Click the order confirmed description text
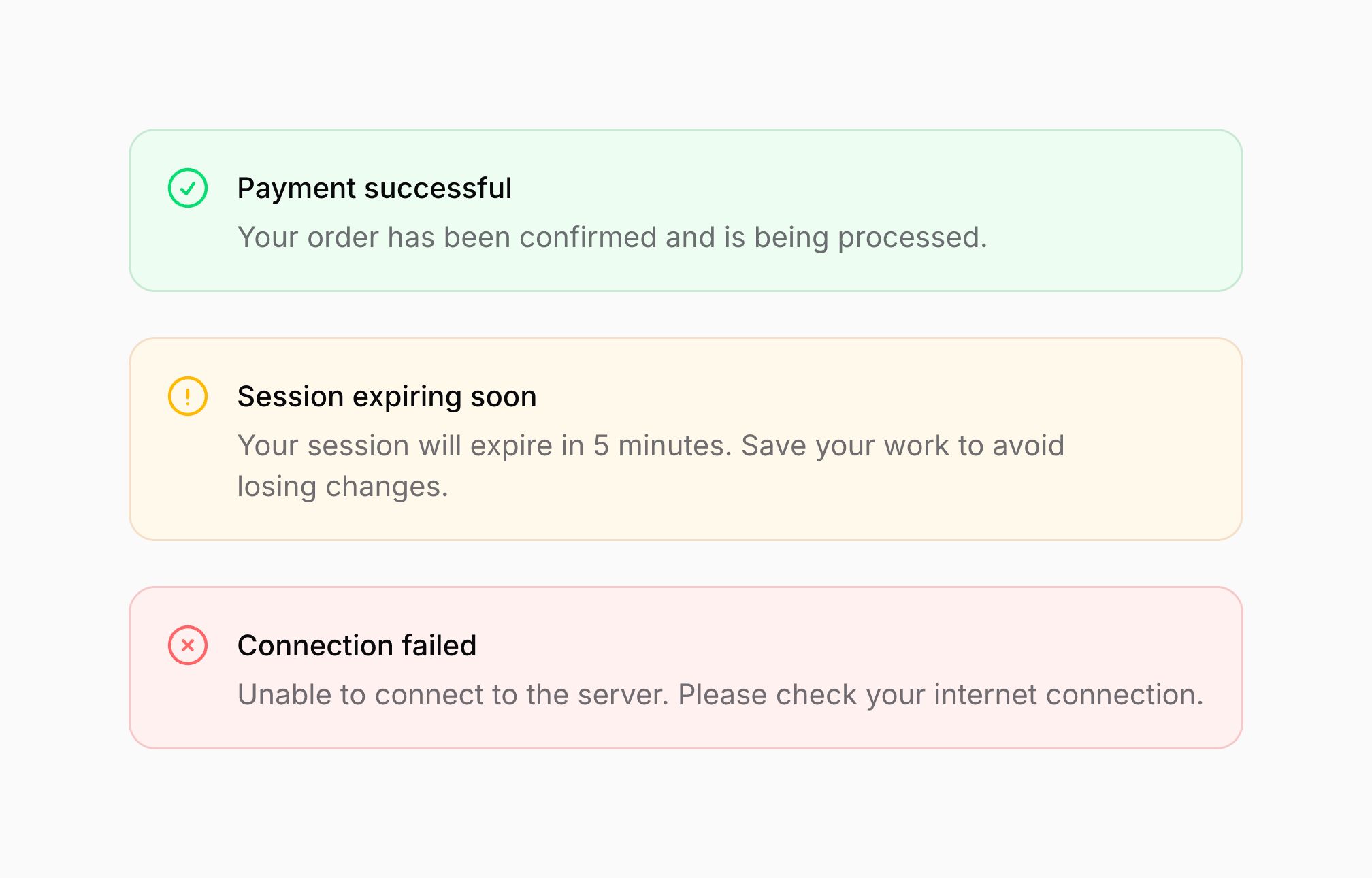Screen dimensions: 1372x878 [611, 238]
